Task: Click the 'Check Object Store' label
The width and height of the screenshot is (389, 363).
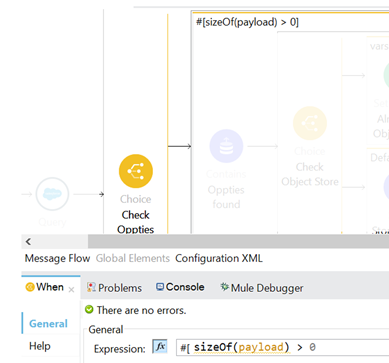Action: point(310,174)
